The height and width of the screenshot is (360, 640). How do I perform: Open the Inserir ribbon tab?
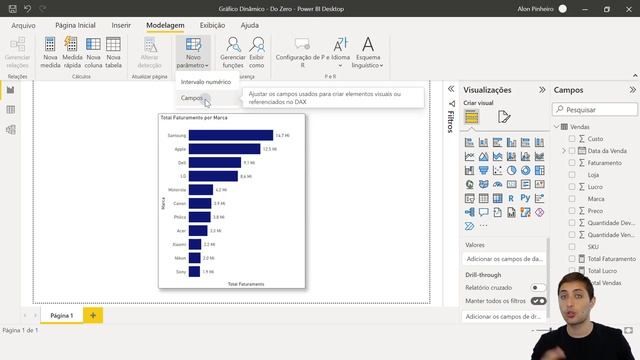click(121, 25)
